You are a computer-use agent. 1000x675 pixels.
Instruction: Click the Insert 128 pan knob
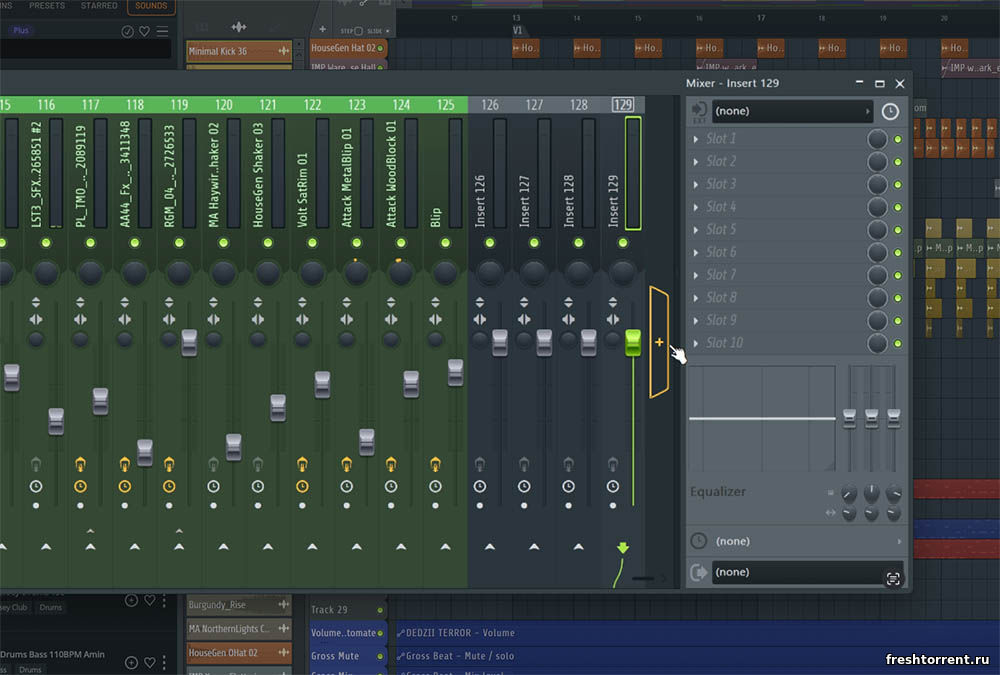pos(578,273)
